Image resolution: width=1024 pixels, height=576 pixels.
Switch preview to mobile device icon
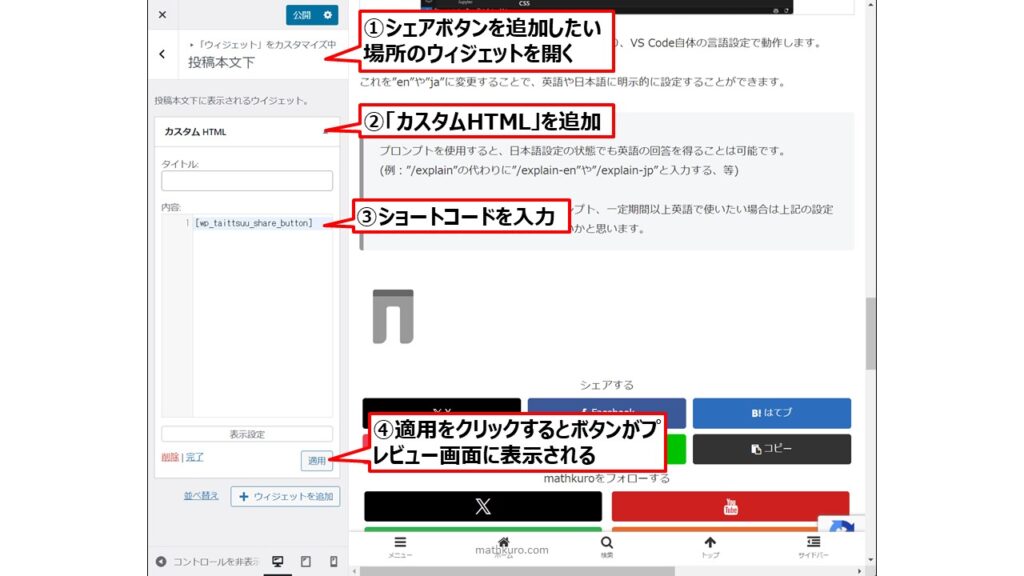(334, 561)
